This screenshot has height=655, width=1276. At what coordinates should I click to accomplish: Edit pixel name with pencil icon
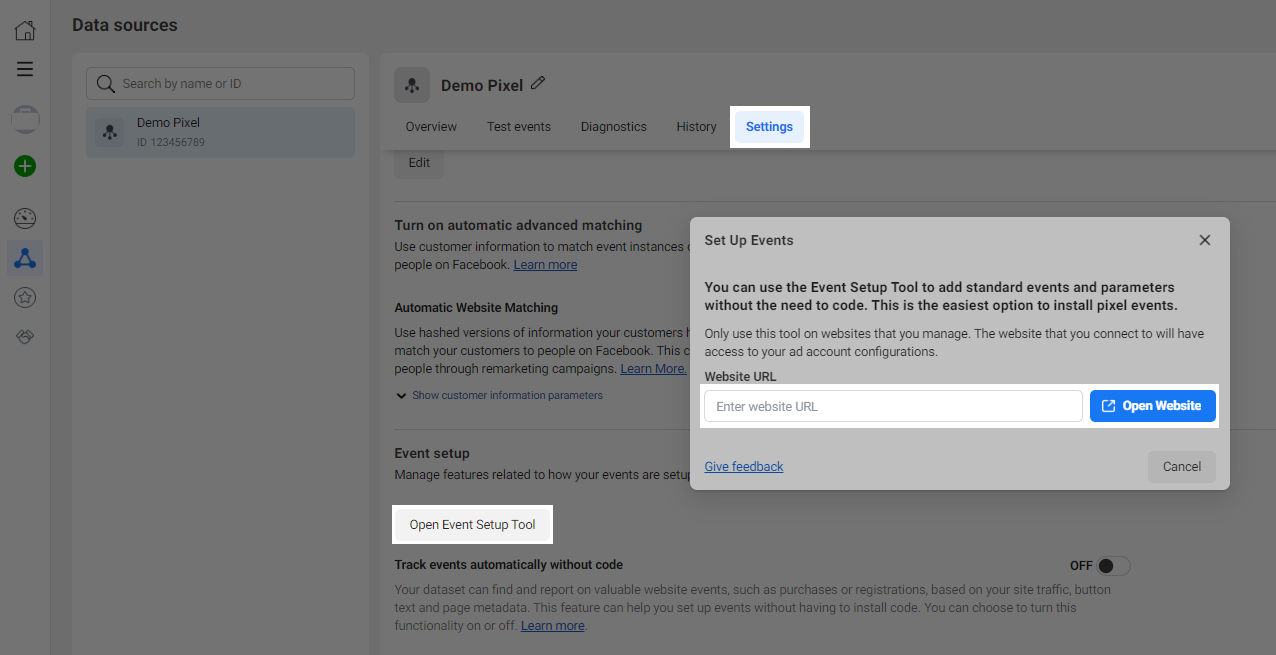coord(538,84)
